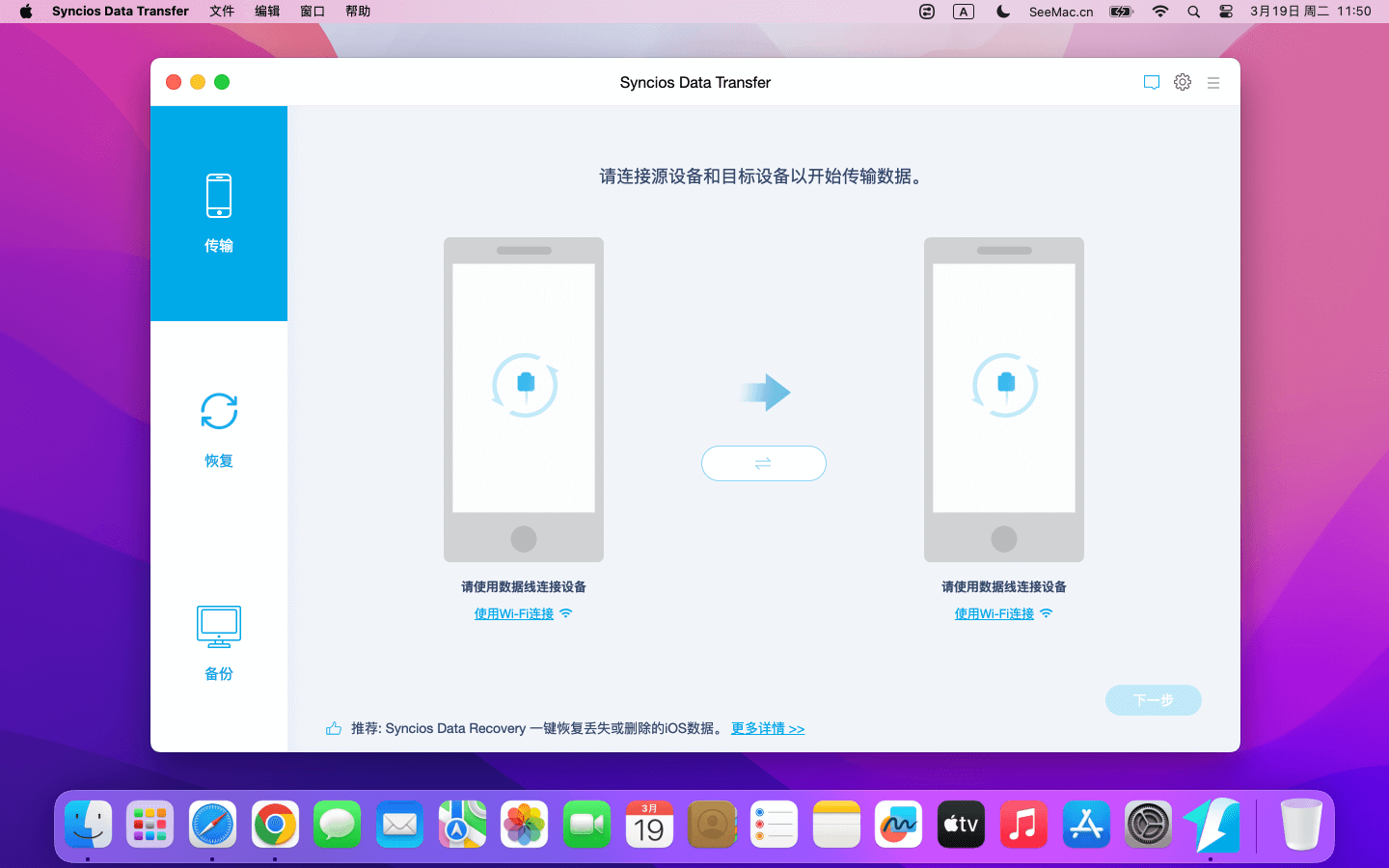Screen dimensions: 1389x868
Task: Swap source and target devices button
Action: (764, 463)
